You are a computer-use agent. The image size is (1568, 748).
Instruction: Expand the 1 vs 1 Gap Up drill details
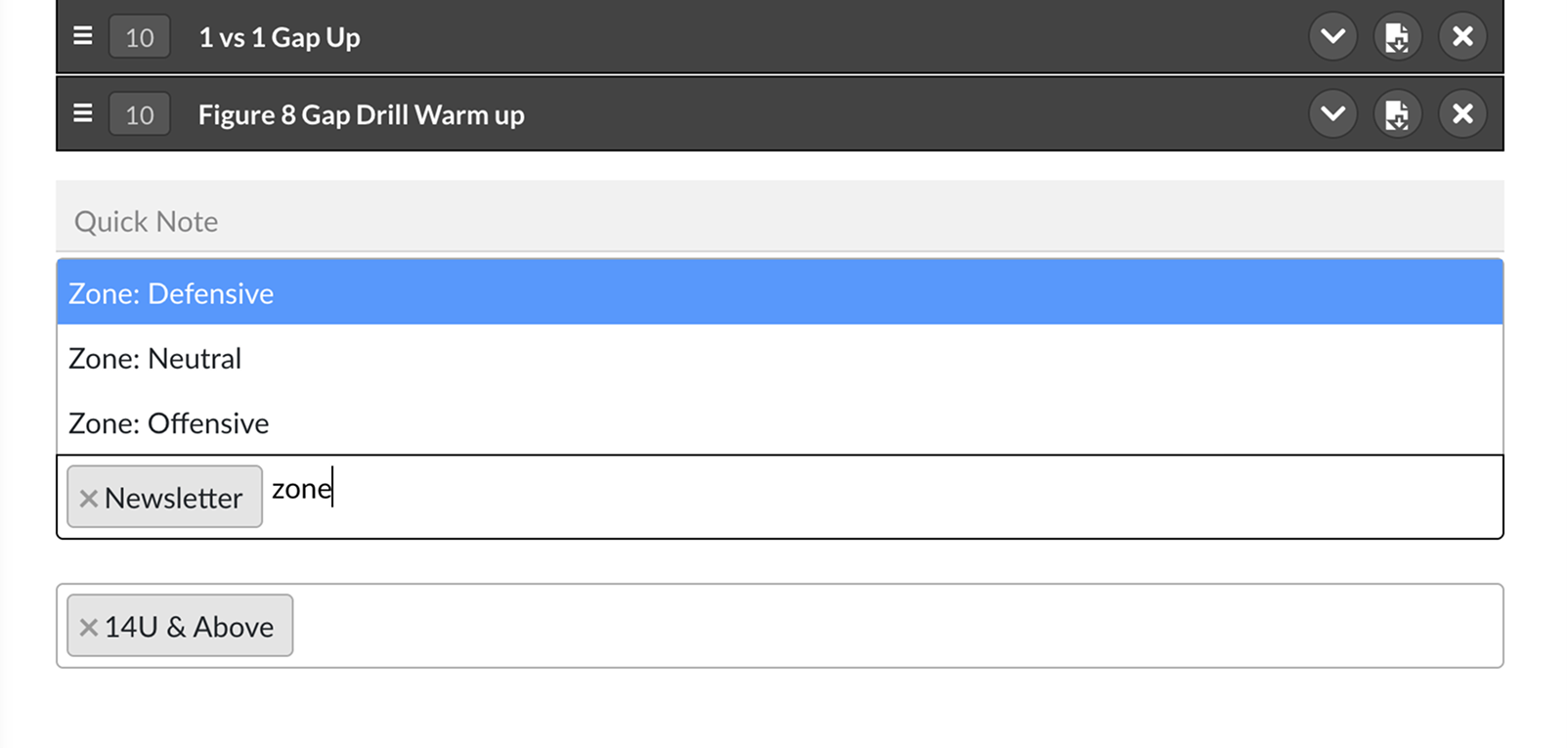(x=1332, y=37)
